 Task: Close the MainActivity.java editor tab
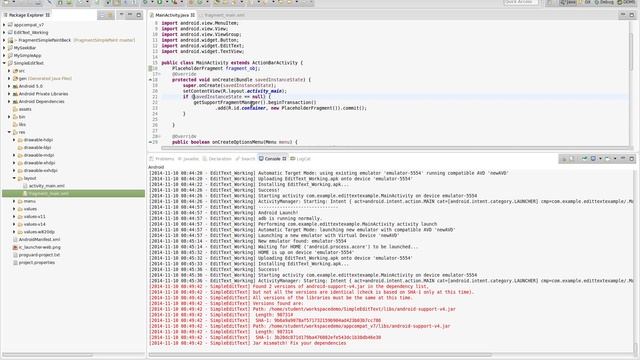(x=193, y=15)
